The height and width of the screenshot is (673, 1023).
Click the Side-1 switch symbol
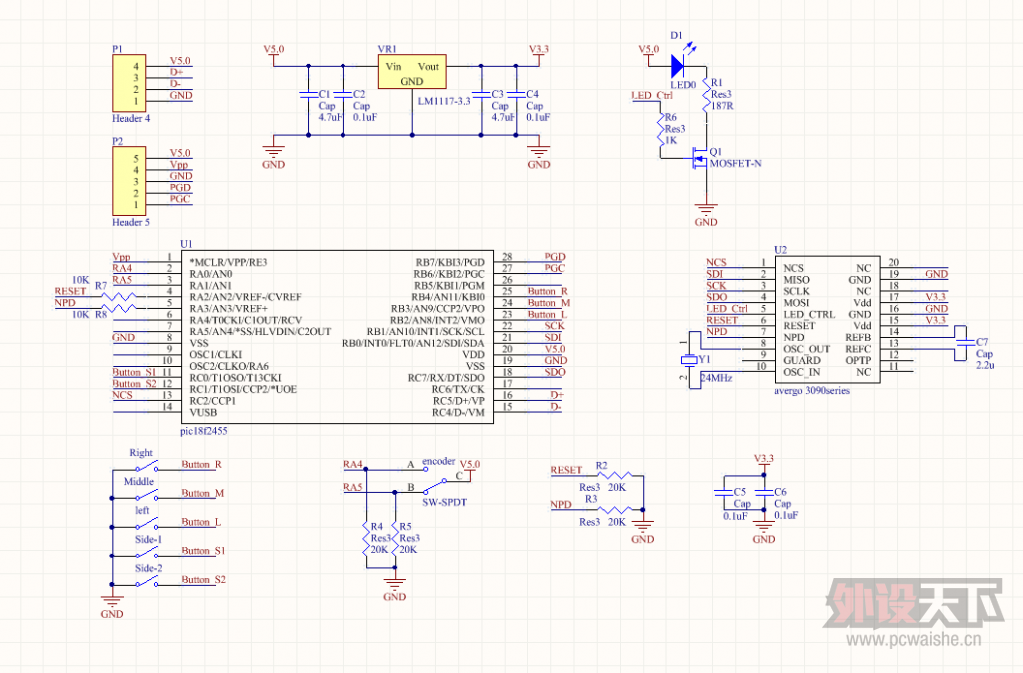tap(147, 552)
